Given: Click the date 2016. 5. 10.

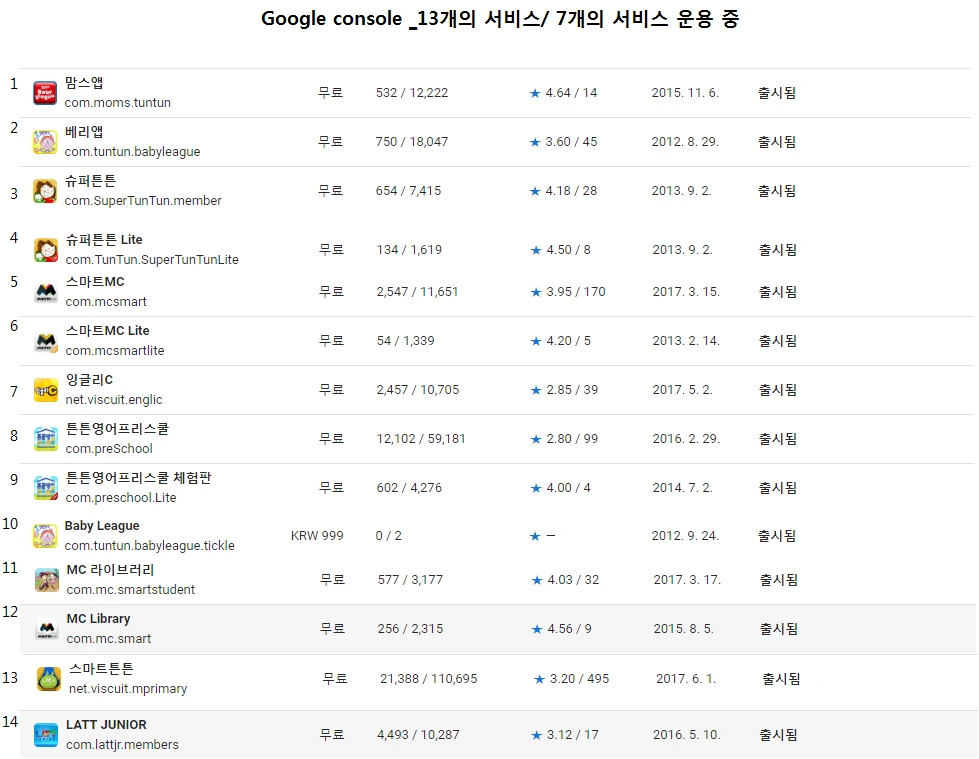Looking at the screenshot, I should coord(687,735).
